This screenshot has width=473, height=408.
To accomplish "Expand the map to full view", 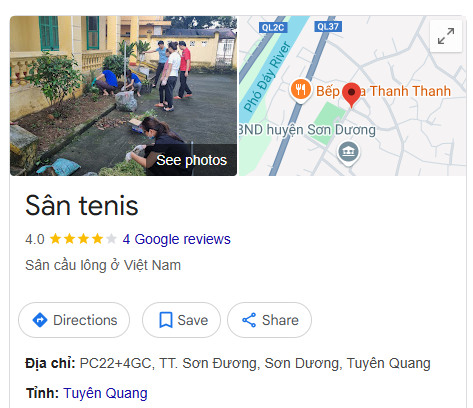I will tap(446, 36).
